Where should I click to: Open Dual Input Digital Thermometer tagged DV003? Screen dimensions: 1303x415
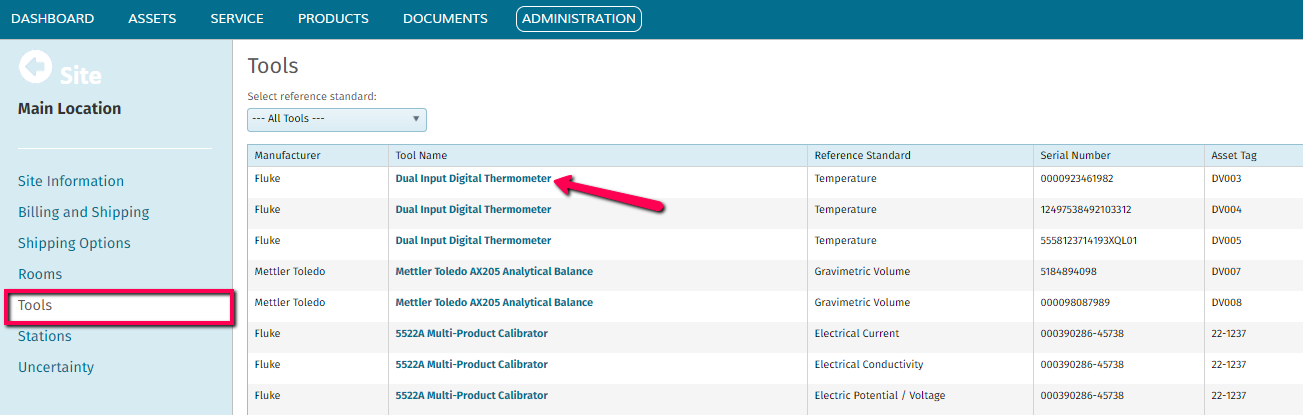tap(473, 179)
